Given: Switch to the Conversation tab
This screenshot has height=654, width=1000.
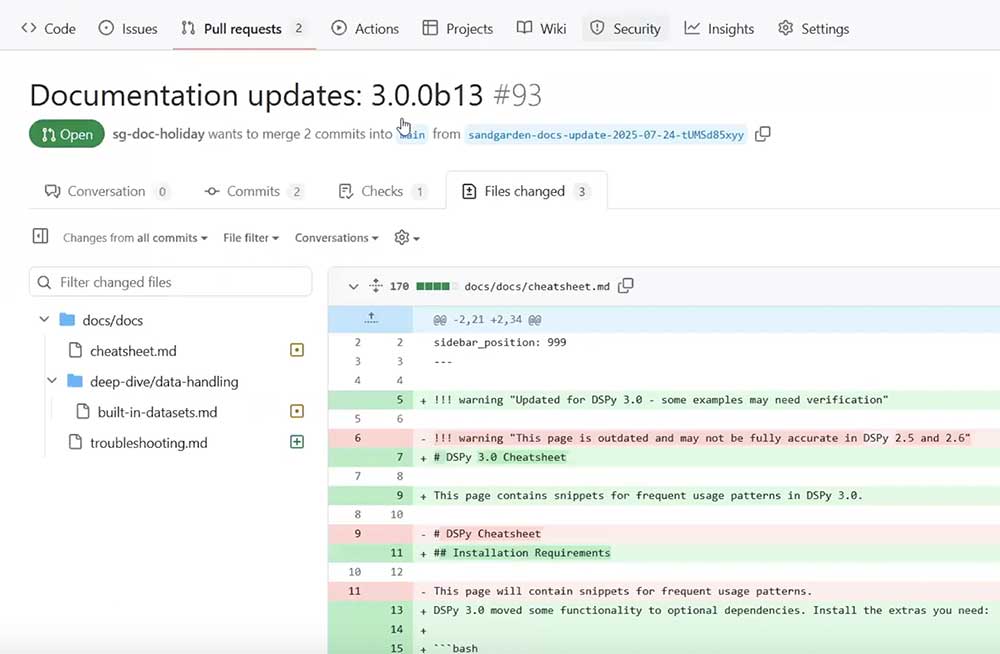Looking at the screenshot, I should click(x=107, y=191).
